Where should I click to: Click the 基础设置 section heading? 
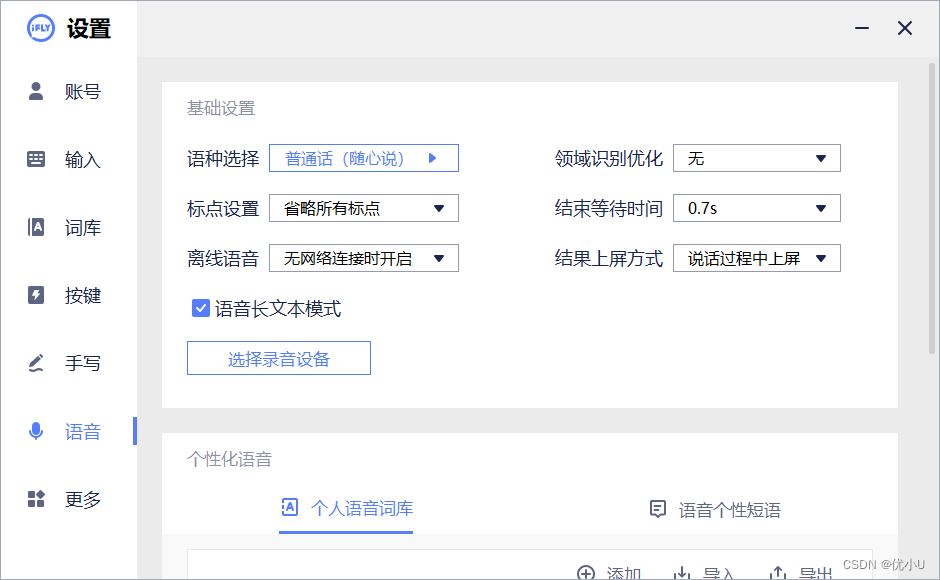coord(221,108)
